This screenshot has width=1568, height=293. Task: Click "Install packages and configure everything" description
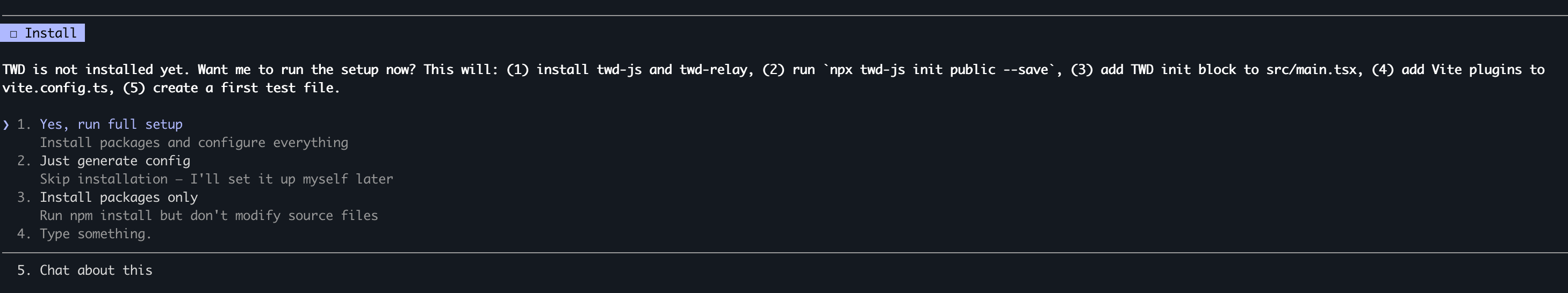[x=193, y=143]
